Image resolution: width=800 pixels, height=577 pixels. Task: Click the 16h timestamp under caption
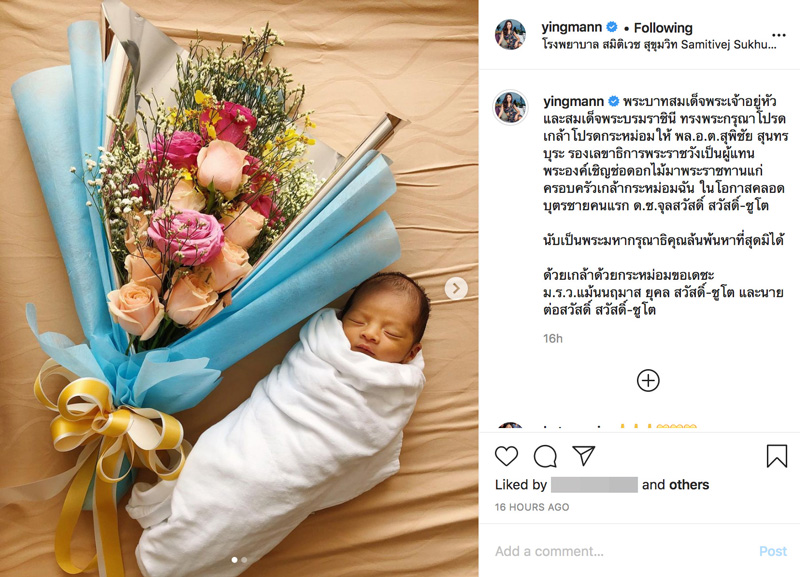553,338
